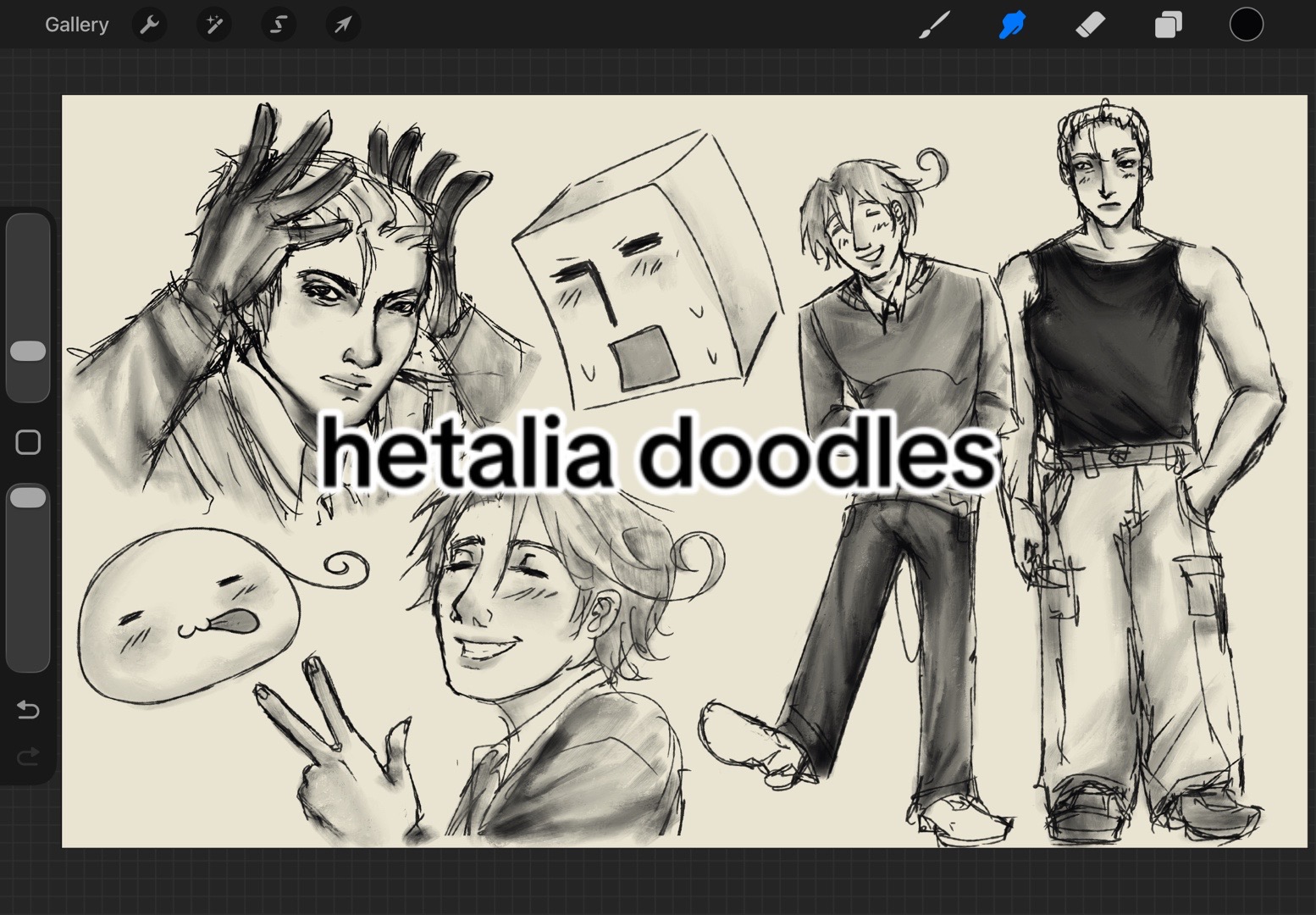The height and width of the screenshot is (915, 1316).
Task: Select the Smudge tool
Action: (x=1012, y=25)
